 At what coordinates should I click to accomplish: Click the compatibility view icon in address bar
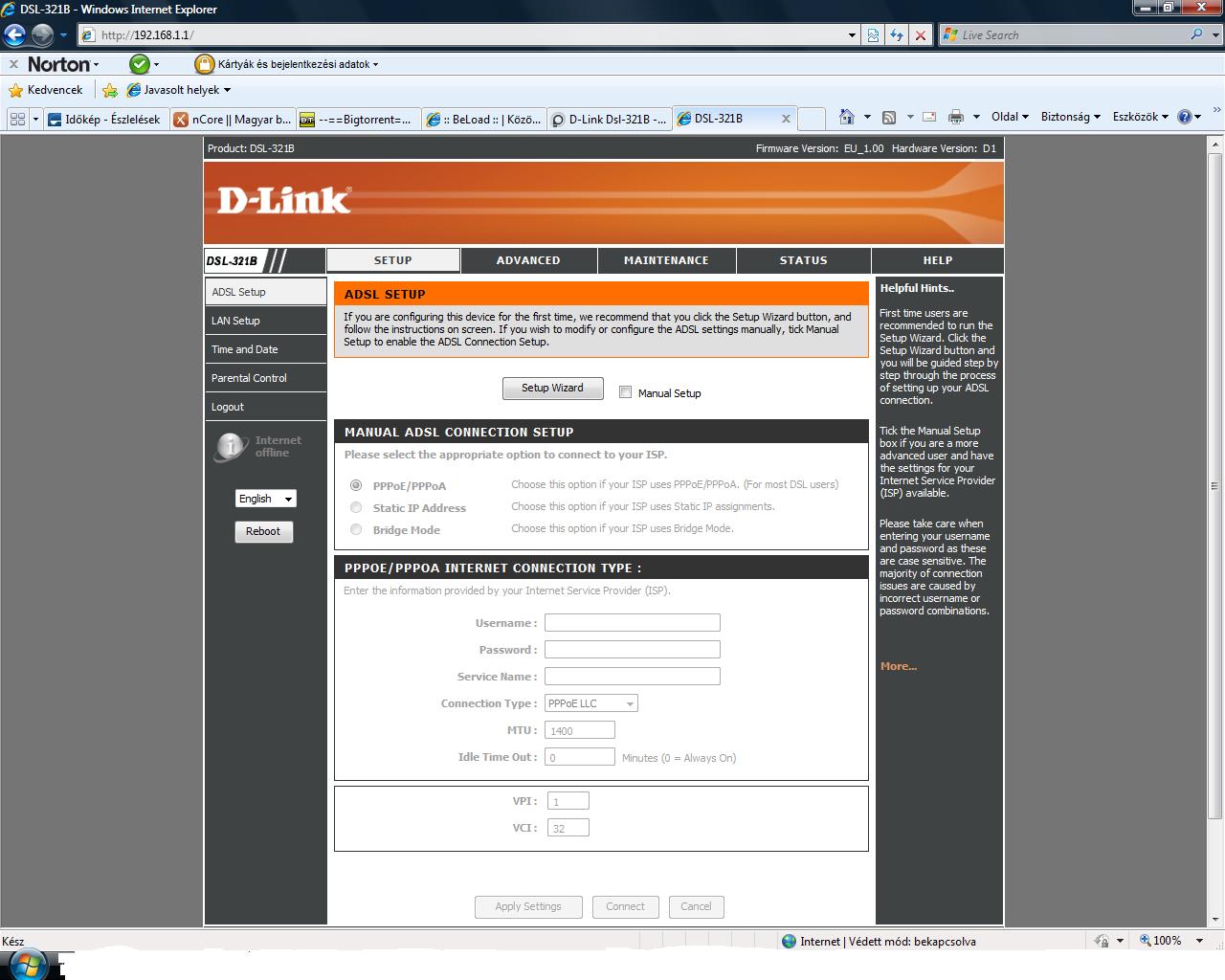[x=873, y=35]
